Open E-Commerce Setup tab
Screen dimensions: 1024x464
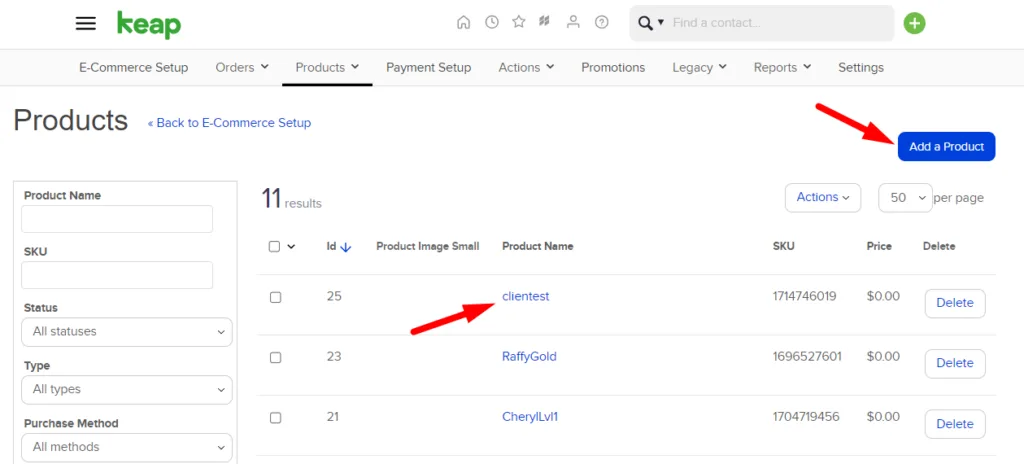[133, 67]
